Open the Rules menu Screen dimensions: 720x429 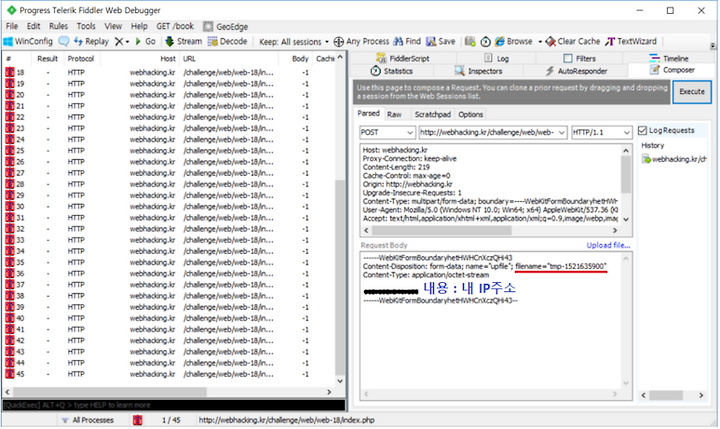coord(58,26)
